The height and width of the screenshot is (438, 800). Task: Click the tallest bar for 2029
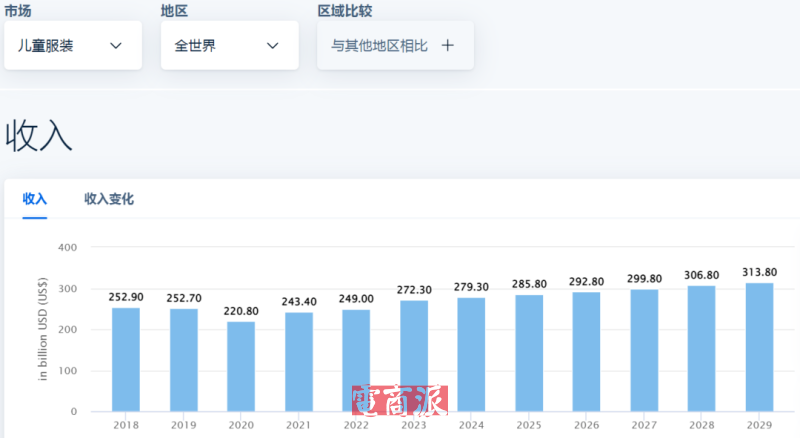click(760, 347)
